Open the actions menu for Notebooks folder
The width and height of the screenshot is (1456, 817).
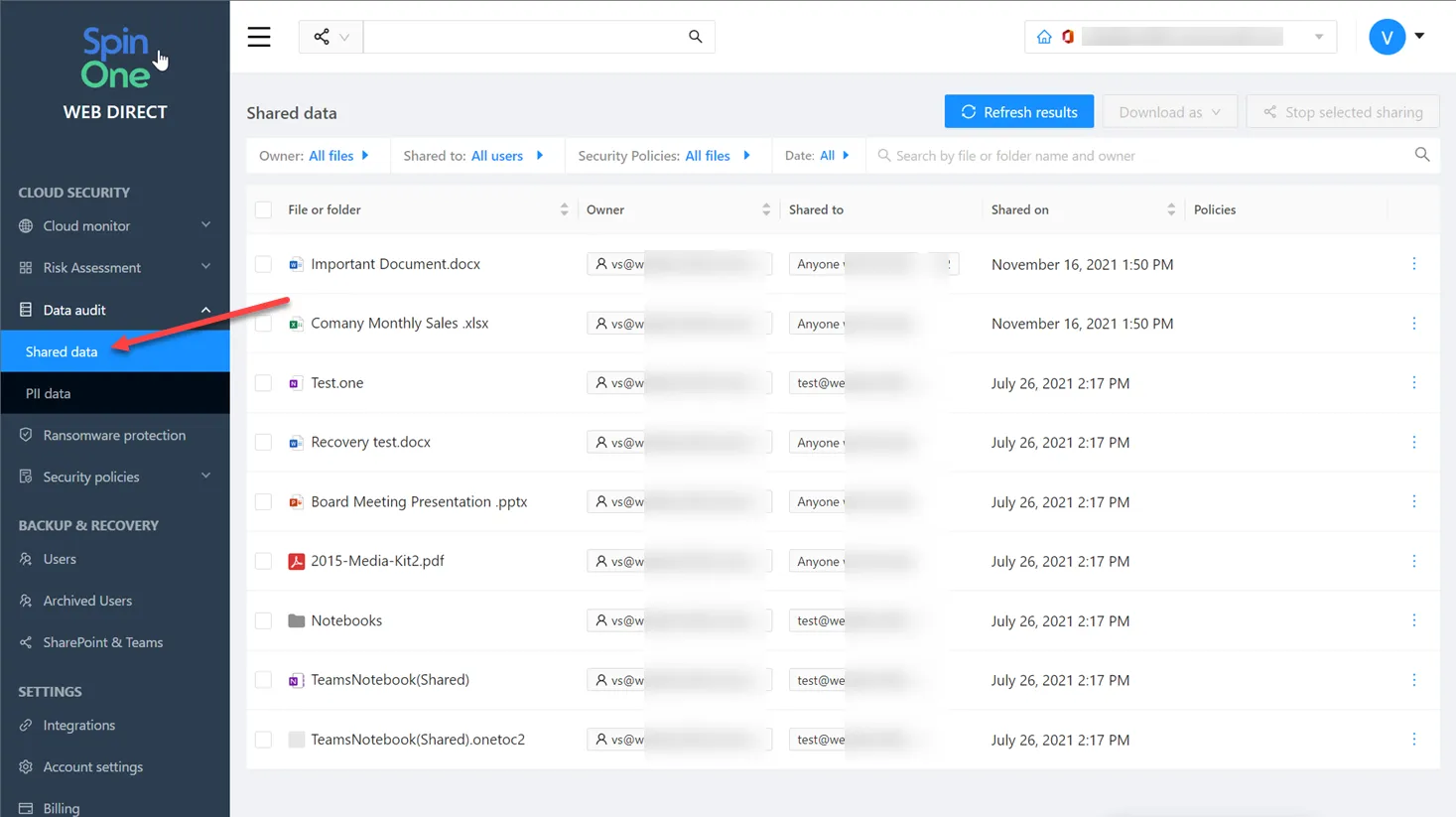[x=1413, y=620]
